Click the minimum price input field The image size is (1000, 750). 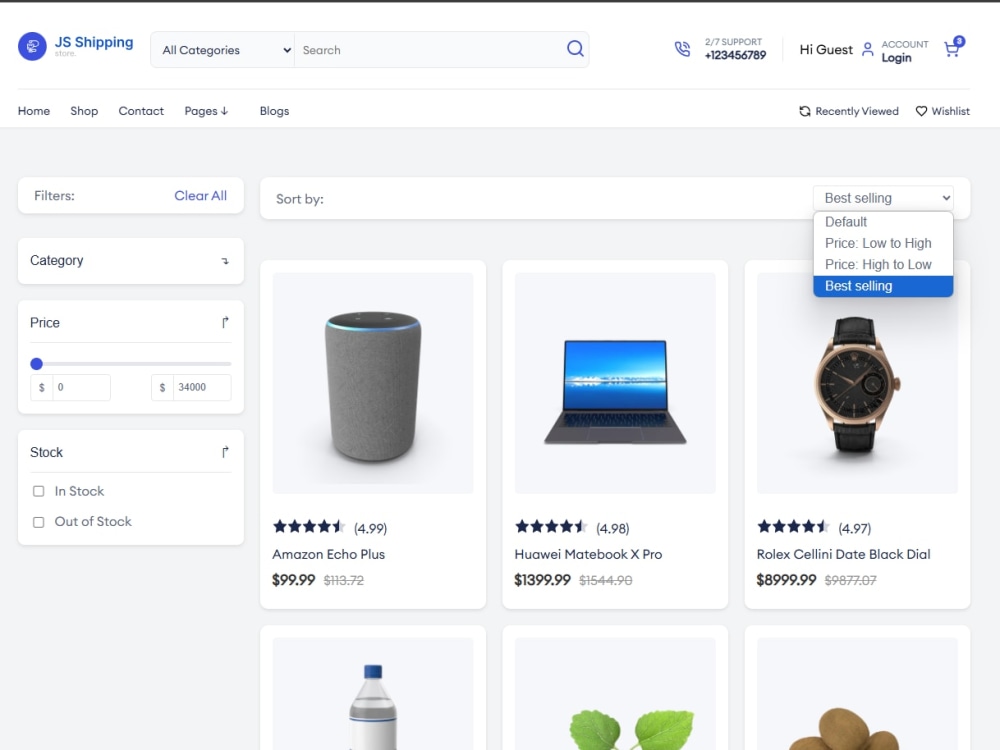(x=81, y=387)
